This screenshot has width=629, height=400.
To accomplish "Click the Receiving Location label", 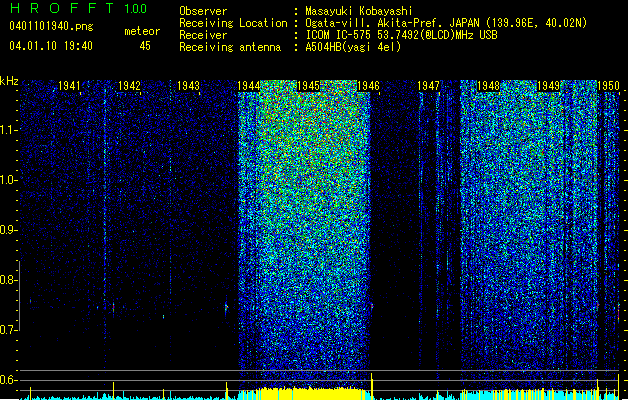I will (233, 23).
